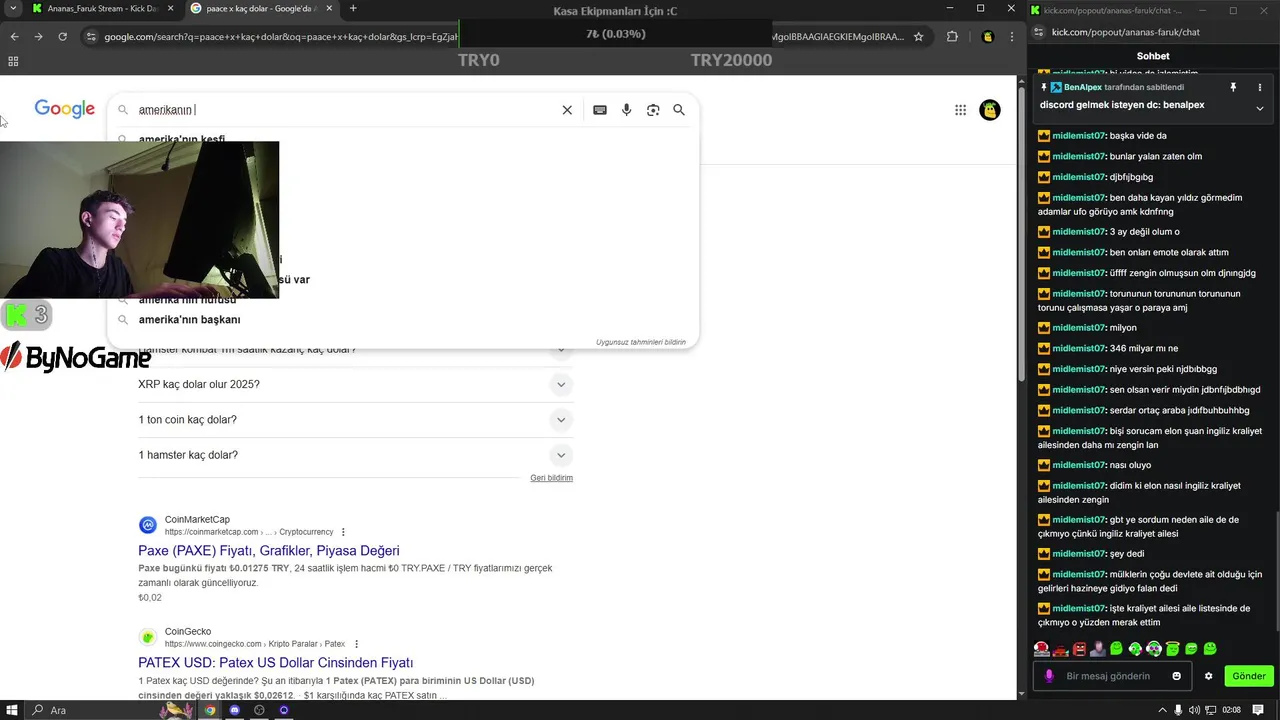Click the purple microphone icon in chat box
This screenshot has width=1280, height=720.
(1049, 676)
